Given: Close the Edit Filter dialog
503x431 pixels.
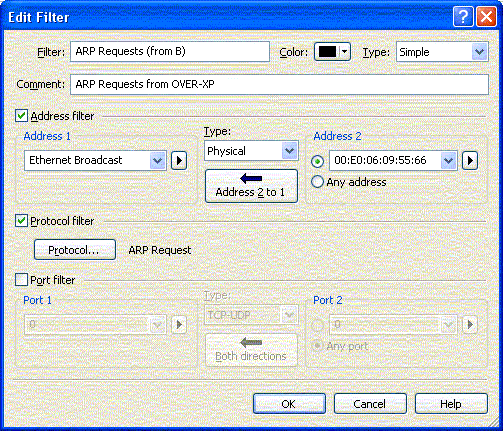Looking at the screenshot, I should (486, 16).
